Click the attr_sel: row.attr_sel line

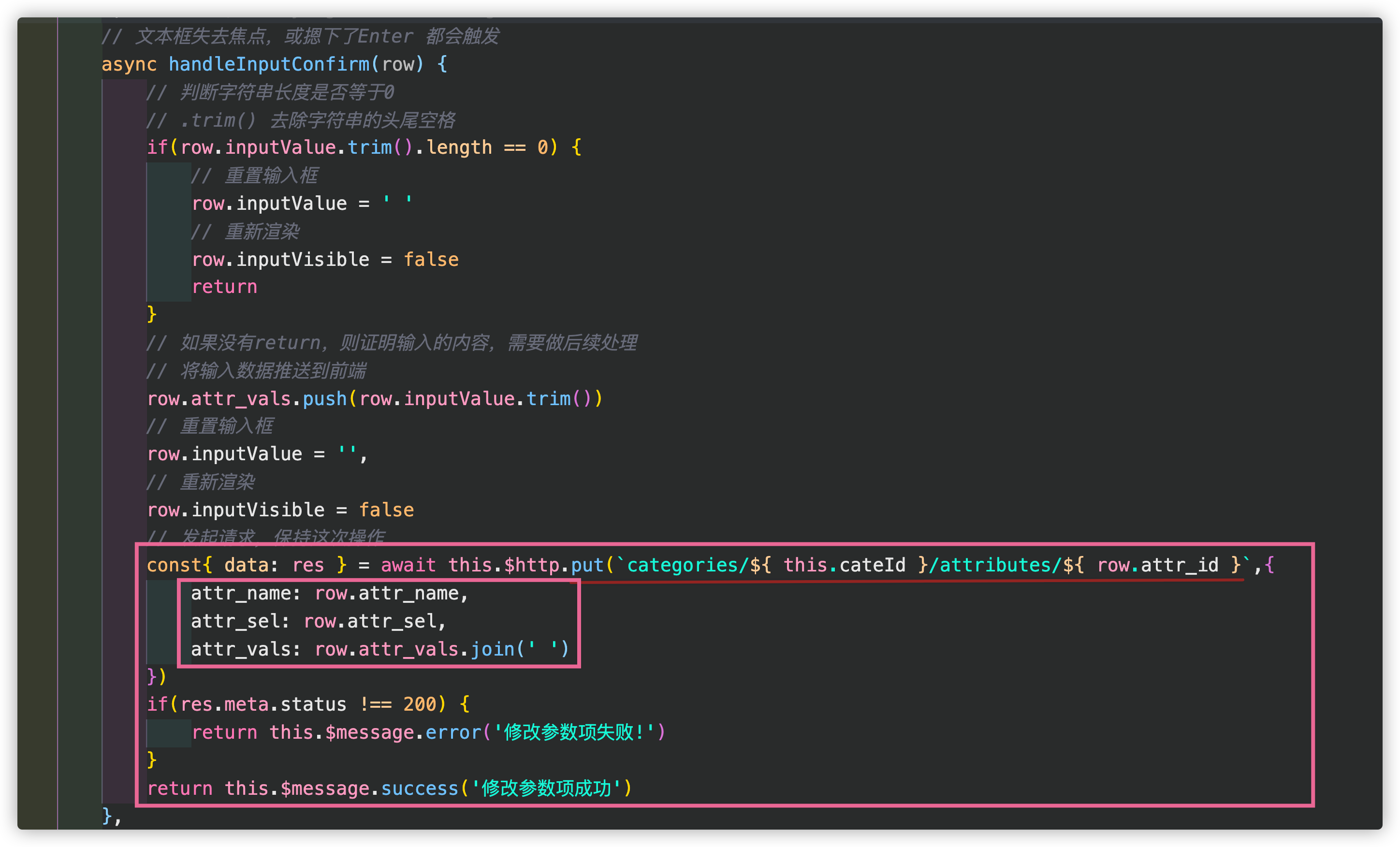(x=319, y=621)
